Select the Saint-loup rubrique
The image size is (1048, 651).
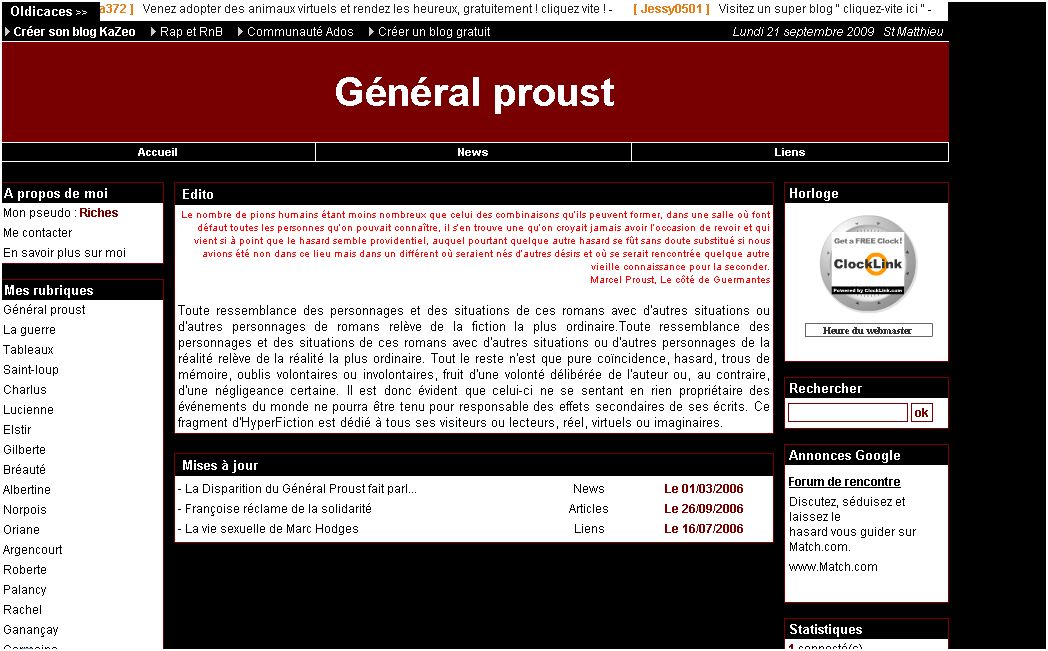pyautogui.click(x=31, y=370)
